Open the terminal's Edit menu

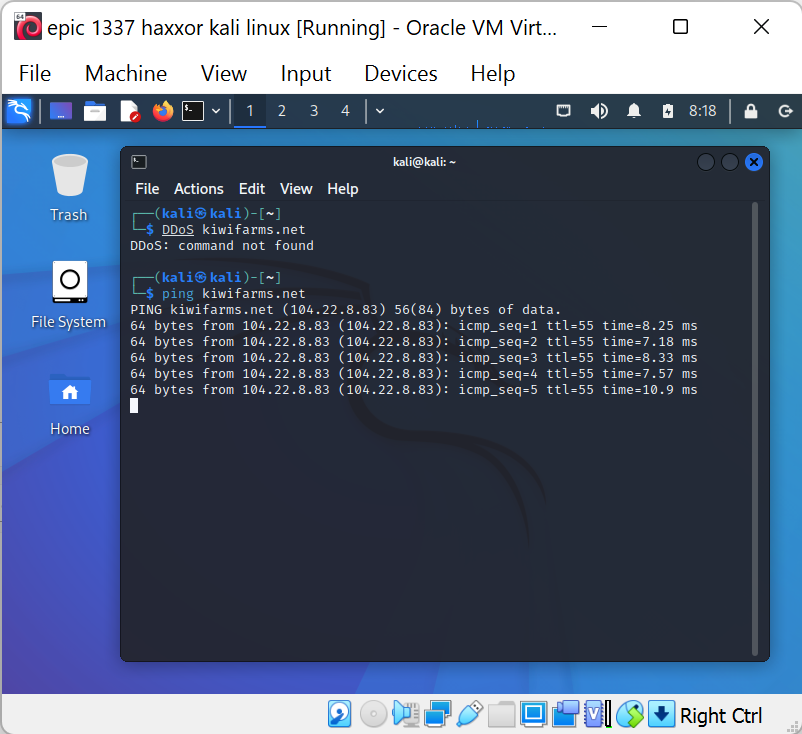tap(252, 189)
